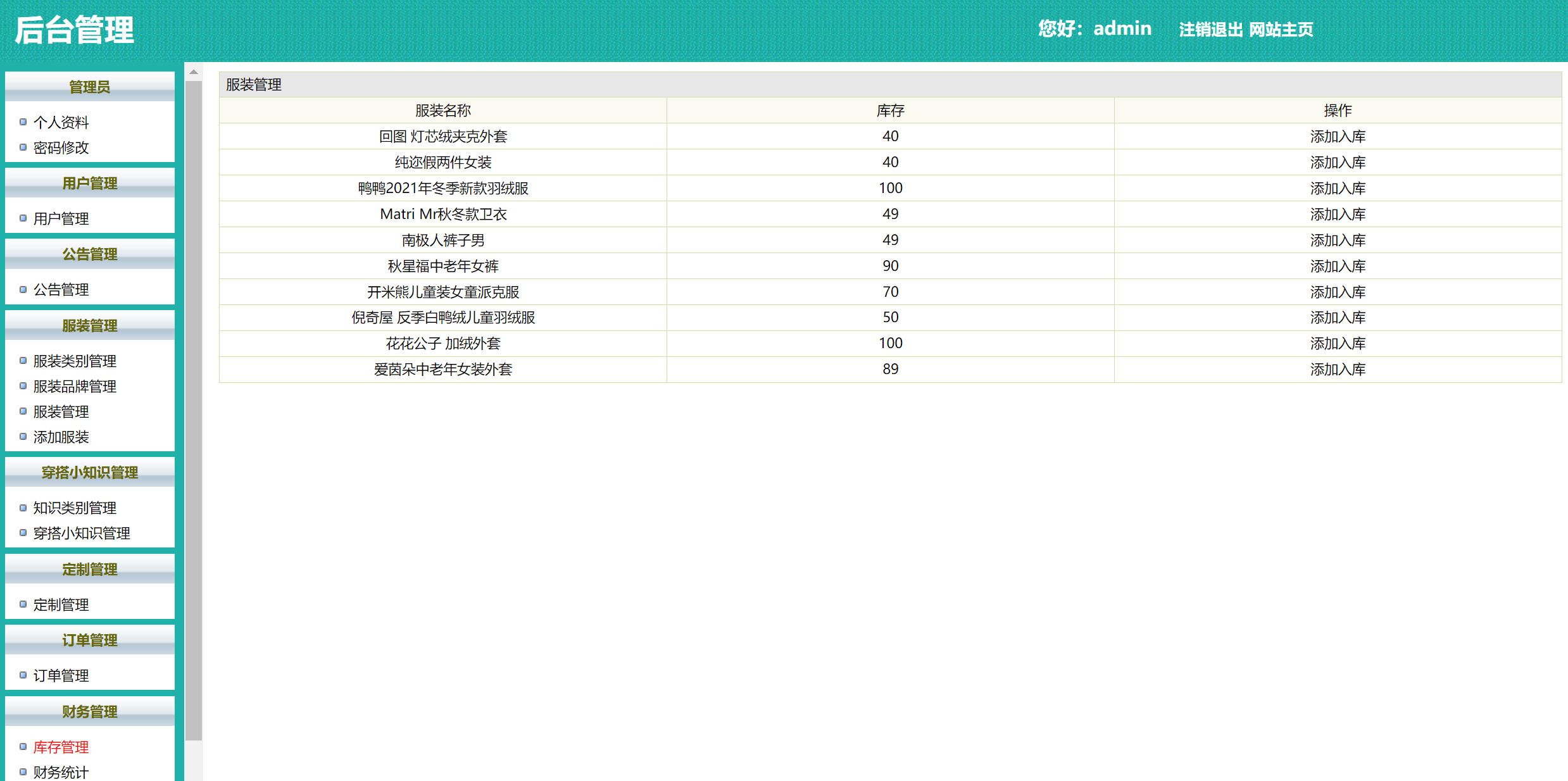Click 添加入库 for 鸭鸭2021年冬季新款羽绒服

click(x=1338, y=189)
